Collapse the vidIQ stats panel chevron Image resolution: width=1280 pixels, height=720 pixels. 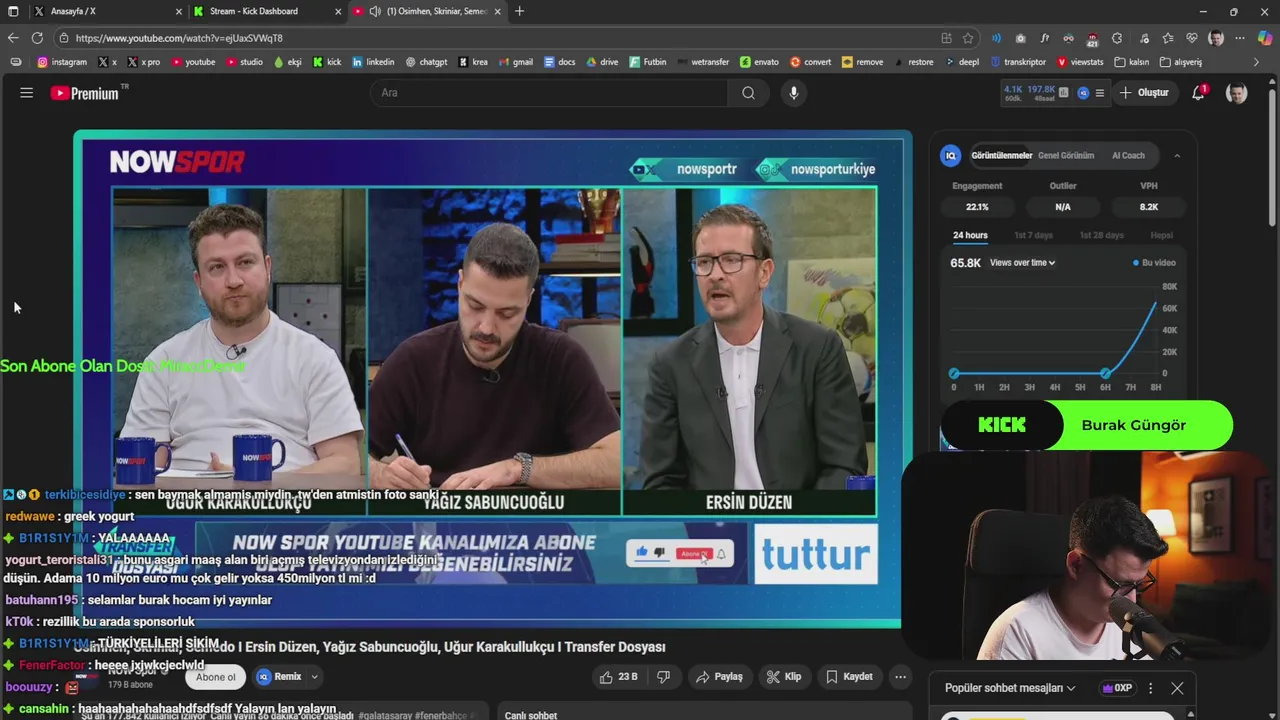[x=1177, y=156]
